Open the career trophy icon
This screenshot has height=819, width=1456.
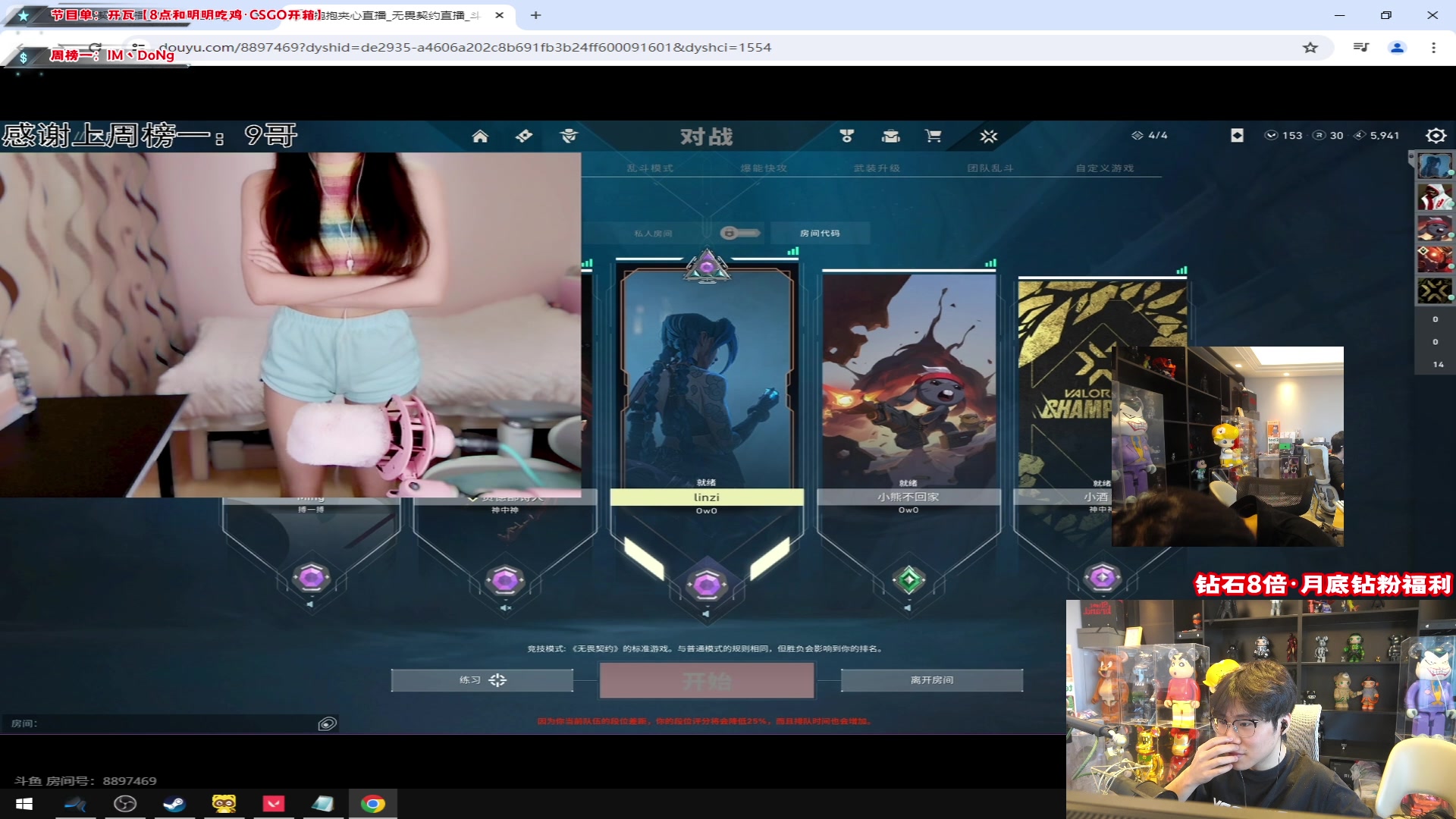847,136
